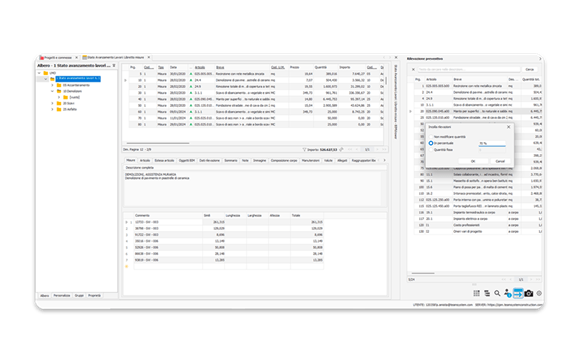Screen dimensions: 576x362
Task: Open the grid view icon in bottom toolbar
Action: point(476,293)
